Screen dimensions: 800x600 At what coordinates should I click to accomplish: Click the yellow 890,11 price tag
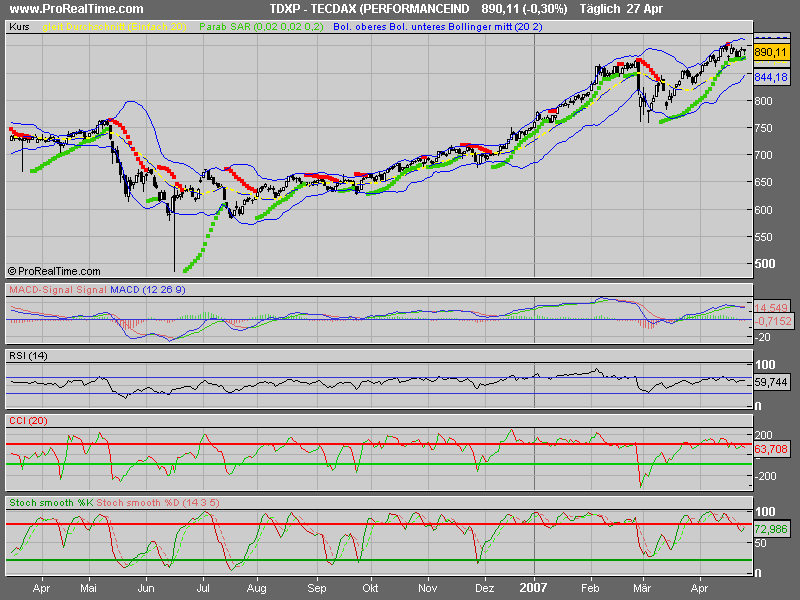771,52
